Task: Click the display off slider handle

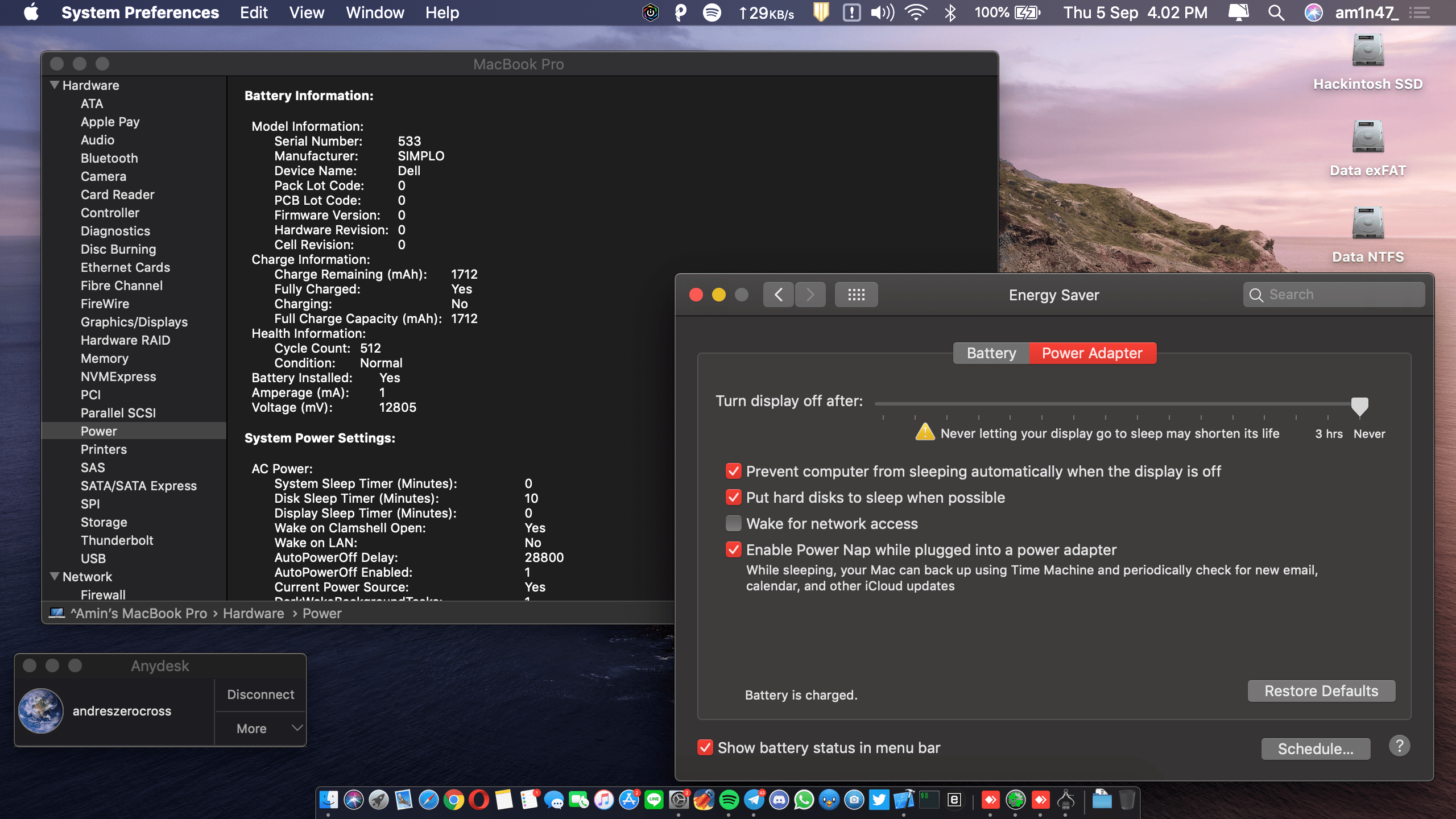Action: pos(1359,406)
